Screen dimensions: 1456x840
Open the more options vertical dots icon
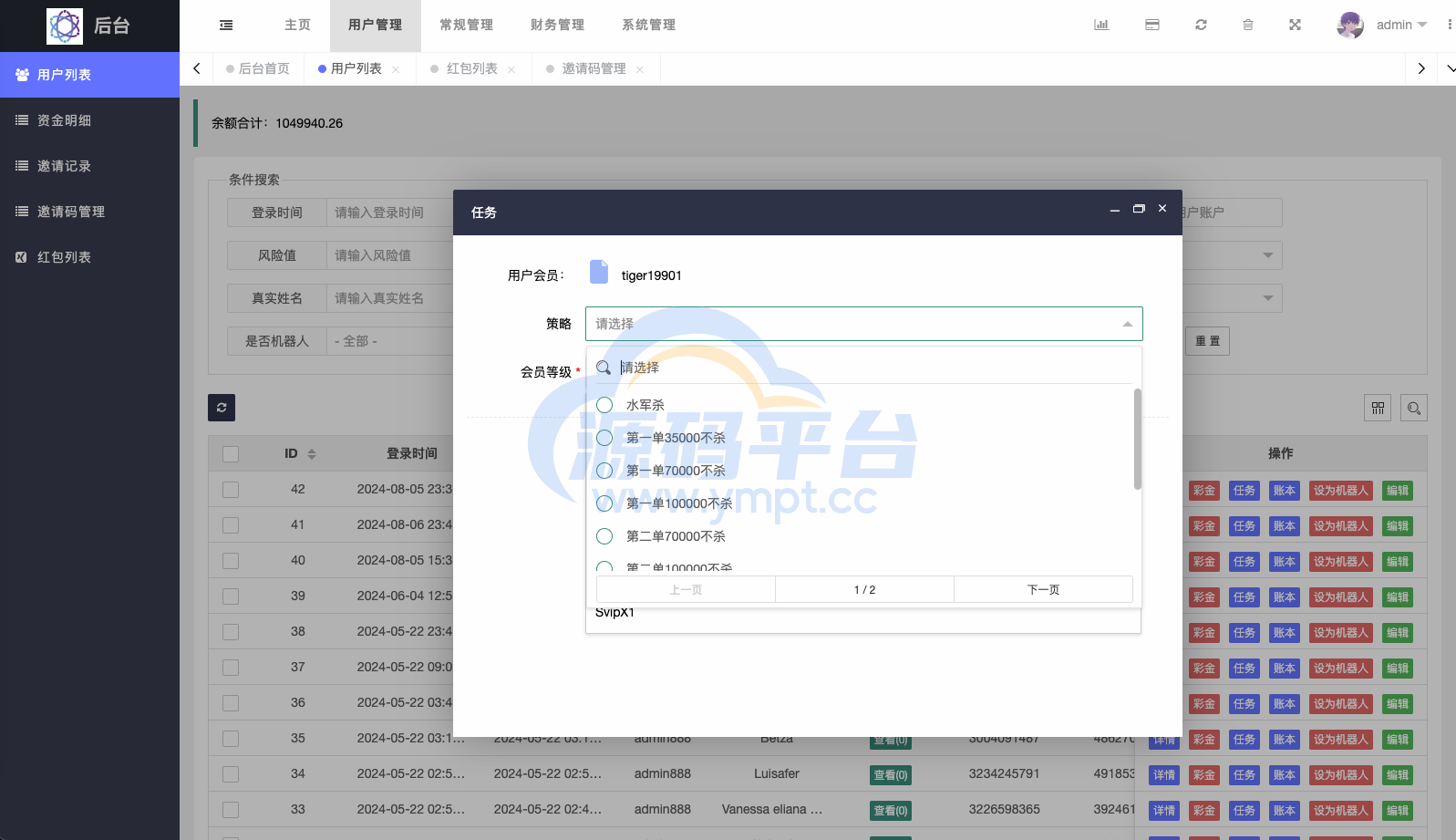pyautogui.click(x=1449, y=25)
